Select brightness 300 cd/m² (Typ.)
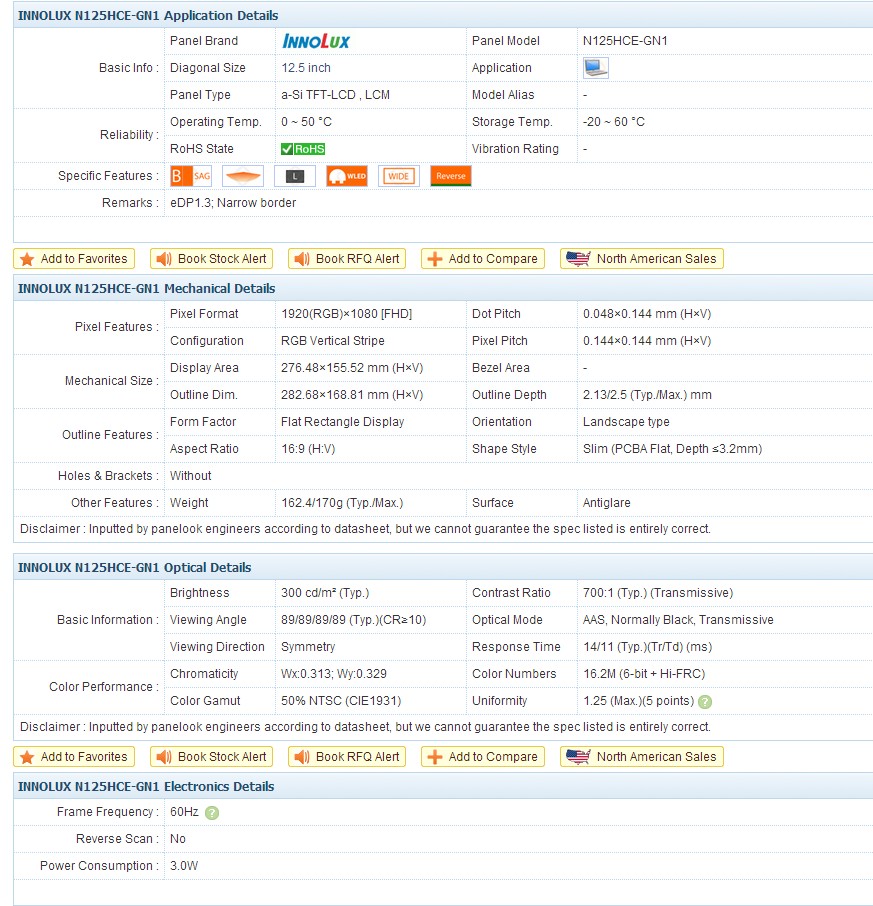873x906 pixels. pos(325,593)
